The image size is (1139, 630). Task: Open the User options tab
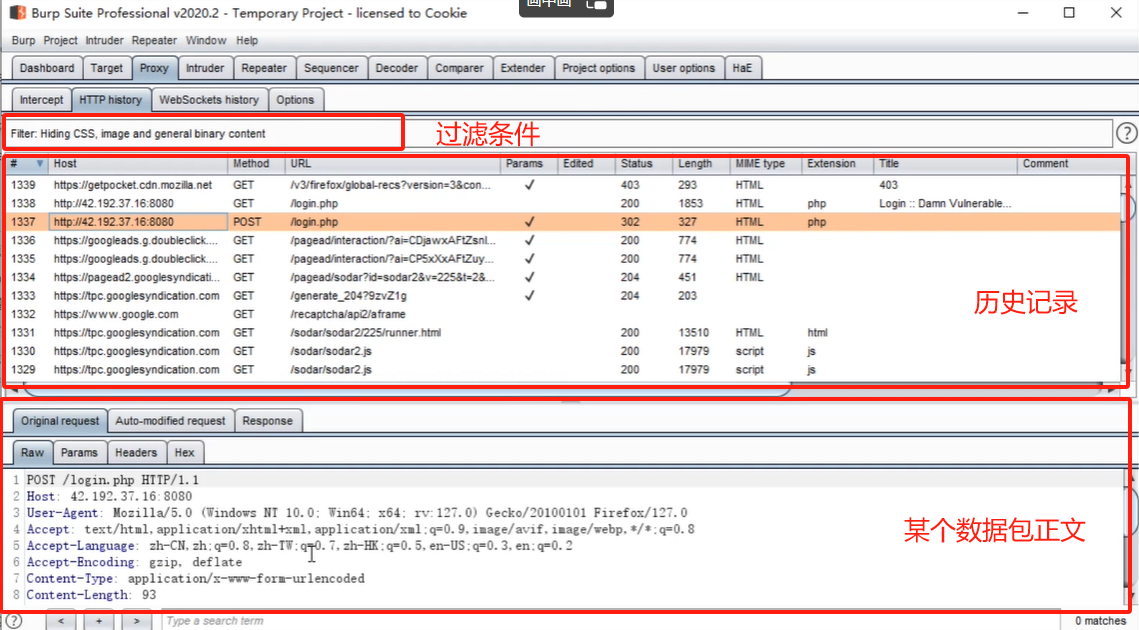684,68
